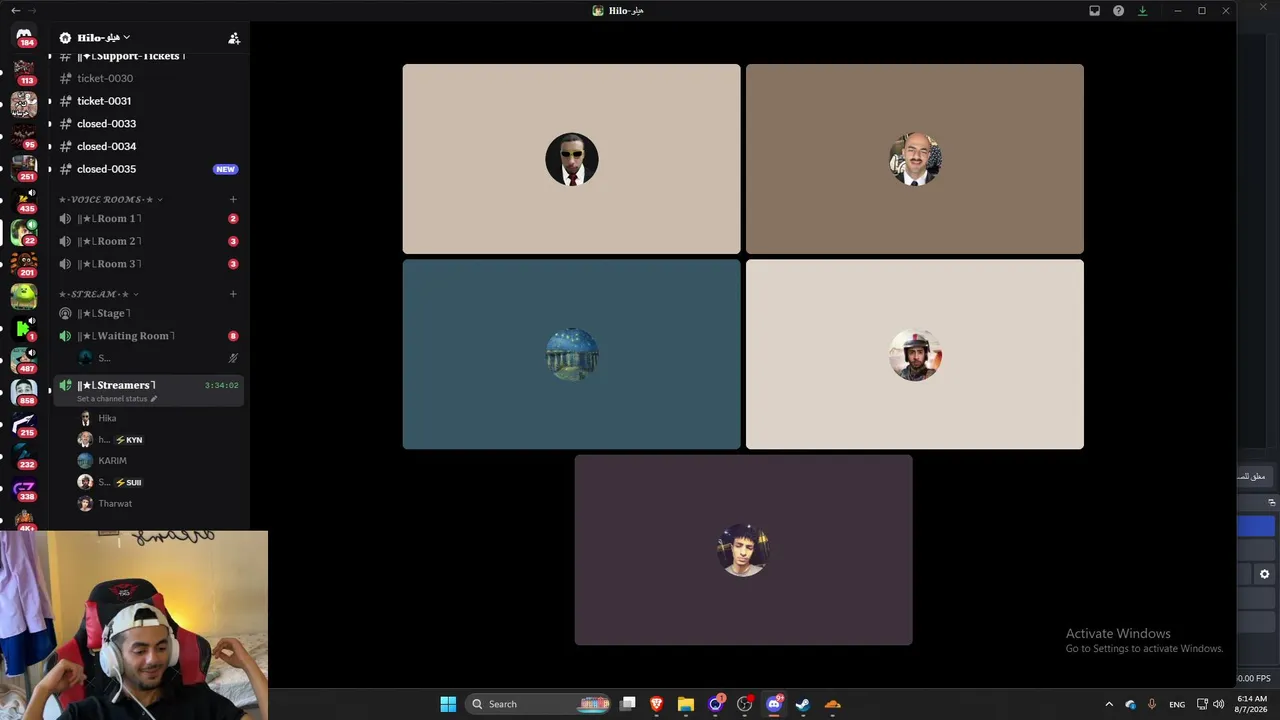
Task: Select the server icon with badge 487
Action: tap(24, 360)
